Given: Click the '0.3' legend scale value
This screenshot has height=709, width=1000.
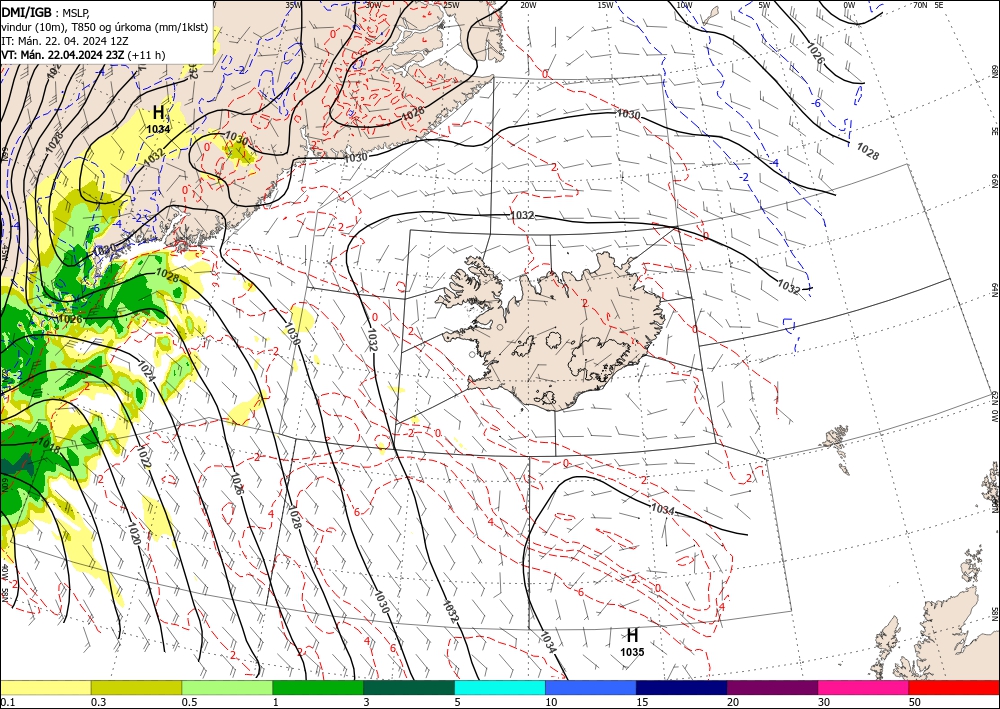Looking at the screenshot, I should click(x=98, y=702).
